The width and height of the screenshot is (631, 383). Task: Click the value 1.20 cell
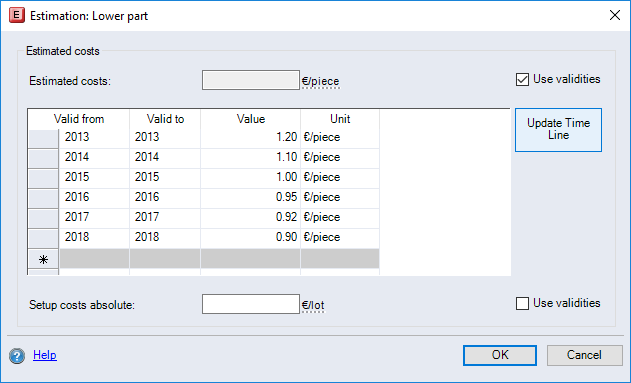point(251,139)
